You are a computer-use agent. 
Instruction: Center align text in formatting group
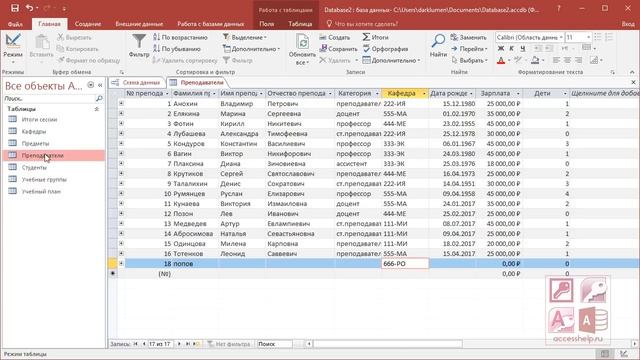click(567, 60)
